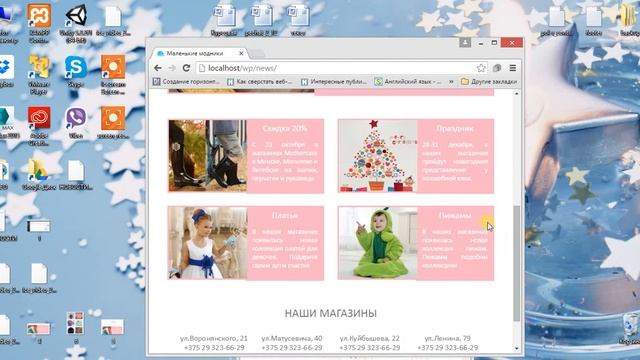This screenshot has width=640, height=360.
Task: Open the Chrome hamburger menu
Action: click(513, 68)
